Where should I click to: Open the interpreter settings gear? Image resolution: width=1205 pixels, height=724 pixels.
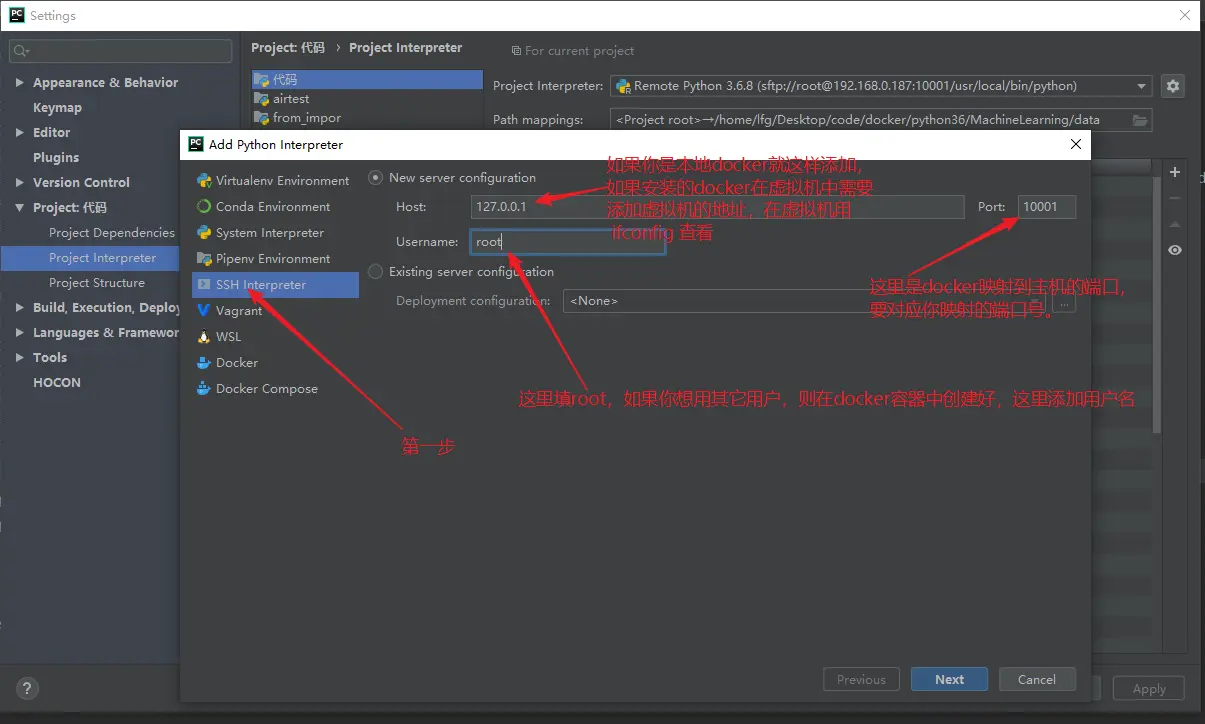pyautogui.click(x=1173, y=86)
